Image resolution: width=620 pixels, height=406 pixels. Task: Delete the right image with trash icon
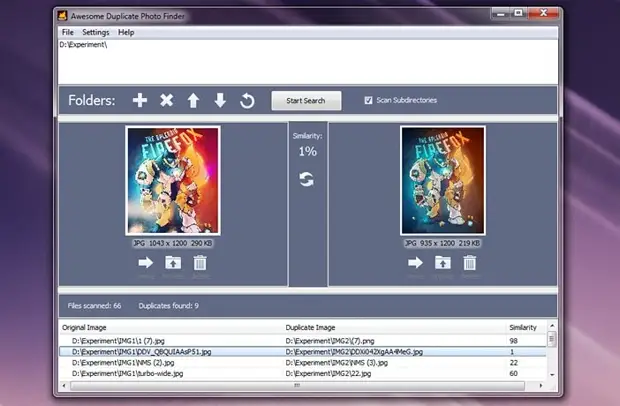click(x=469, y=263)
